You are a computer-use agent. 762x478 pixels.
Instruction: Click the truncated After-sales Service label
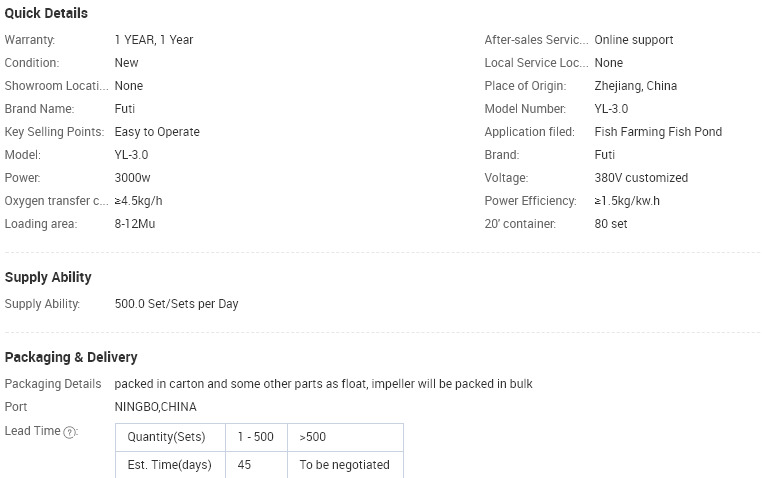click(x=536, y=40)
